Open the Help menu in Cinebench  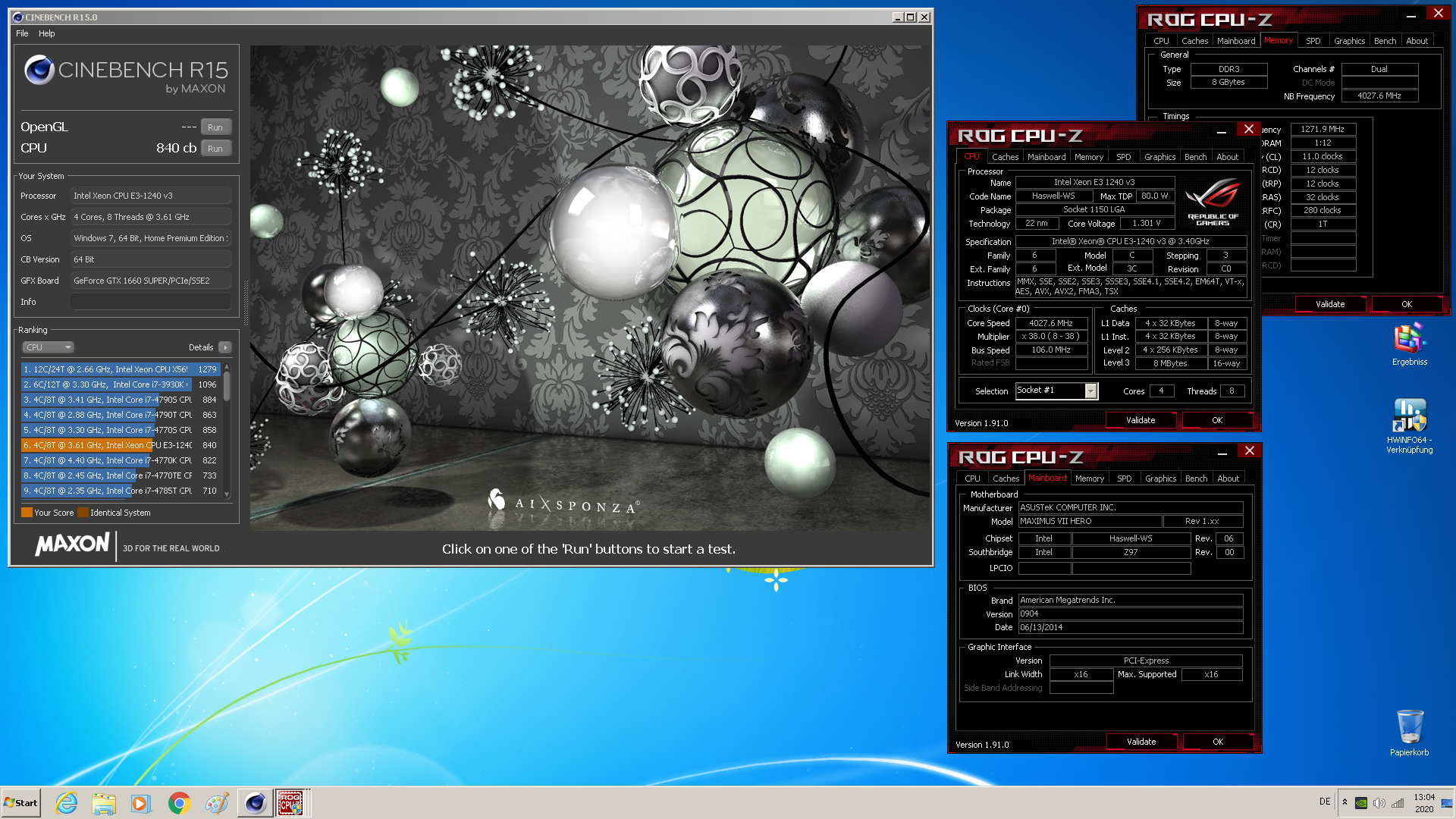coord(47,33)
